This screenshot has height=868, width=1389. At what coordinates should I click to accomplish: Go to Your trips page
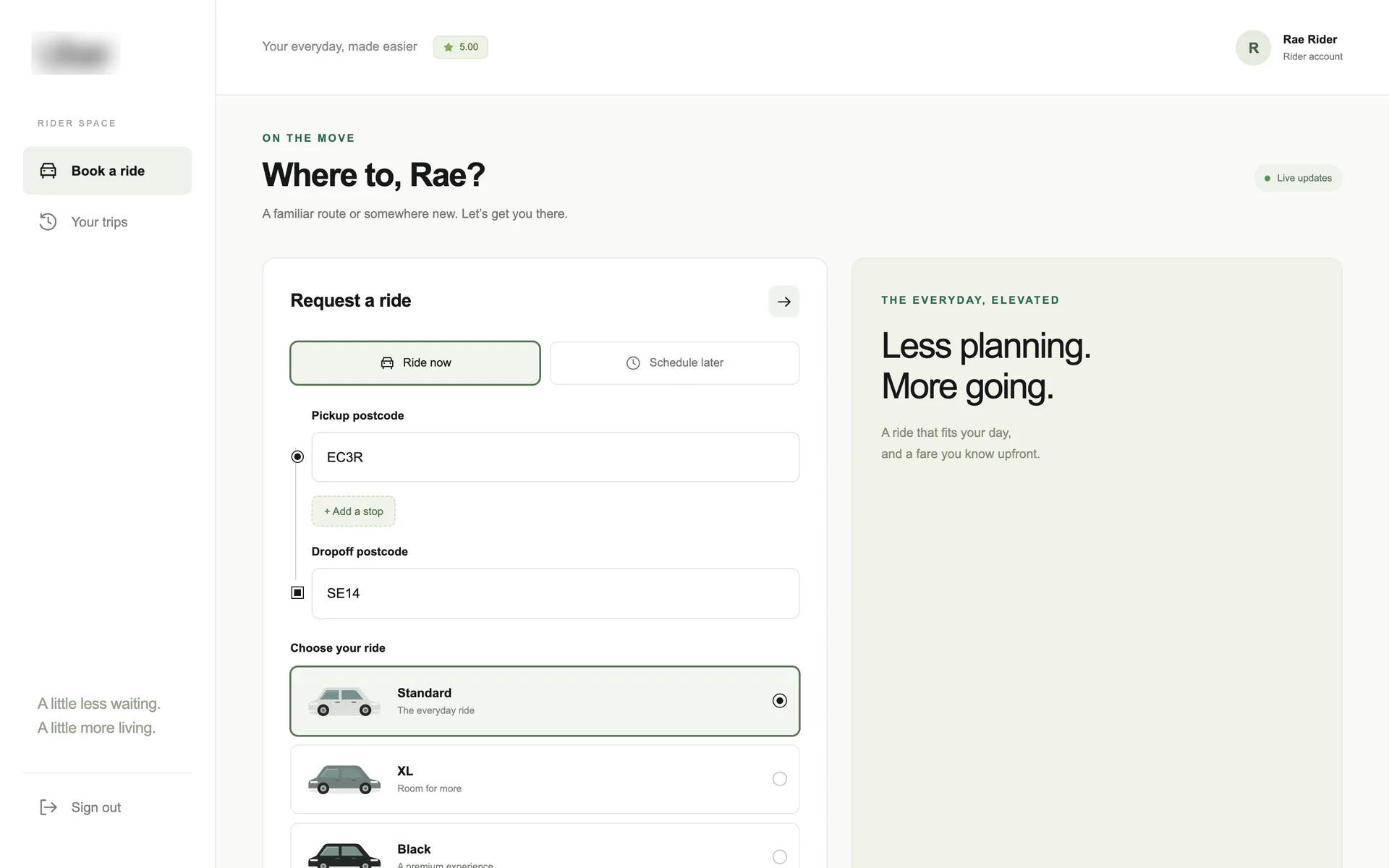(107, 222)
